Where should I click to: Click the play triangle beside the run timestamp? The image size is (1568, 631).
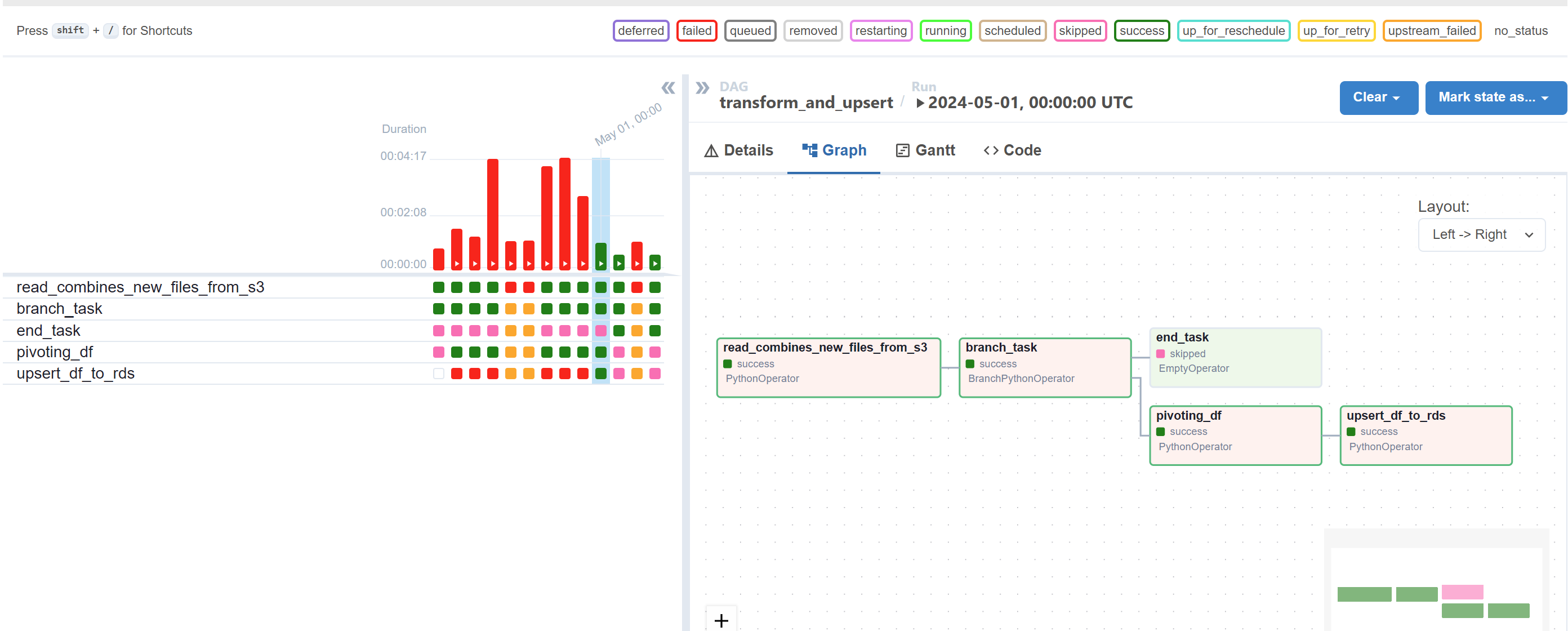click(x=920, y=103)
